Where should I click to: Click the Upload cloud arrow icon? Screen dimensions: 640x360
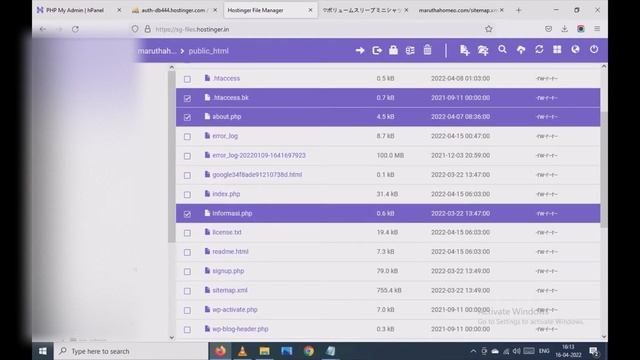(x=521, y=50)
